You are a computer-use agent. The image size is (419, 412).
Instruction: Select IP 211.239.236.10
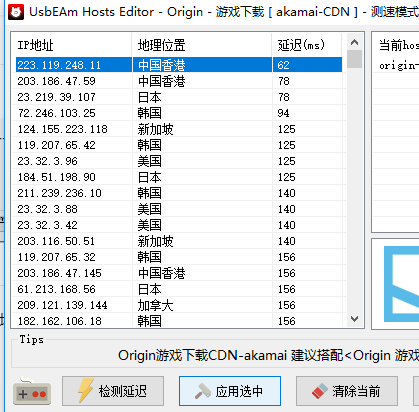[59, 193]
